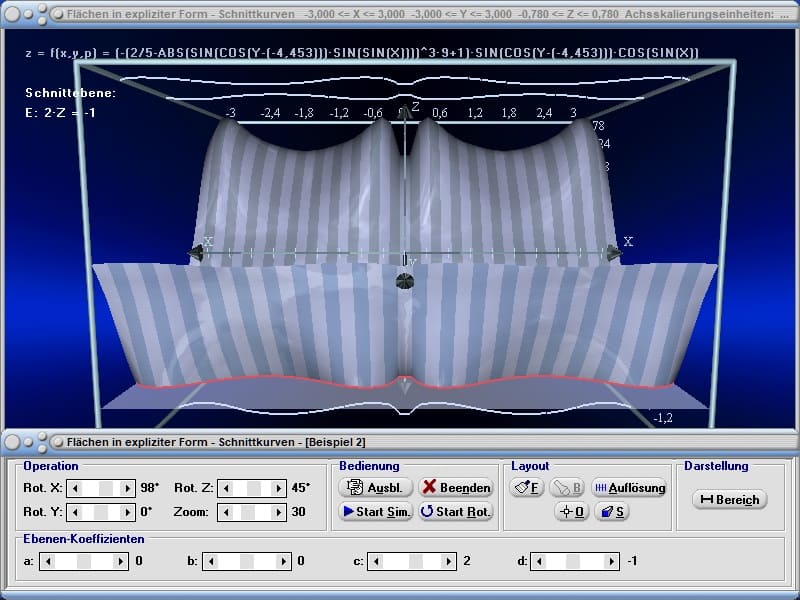Open layout option F button
This screenshot has width=800, height=600.
[527, 487]
